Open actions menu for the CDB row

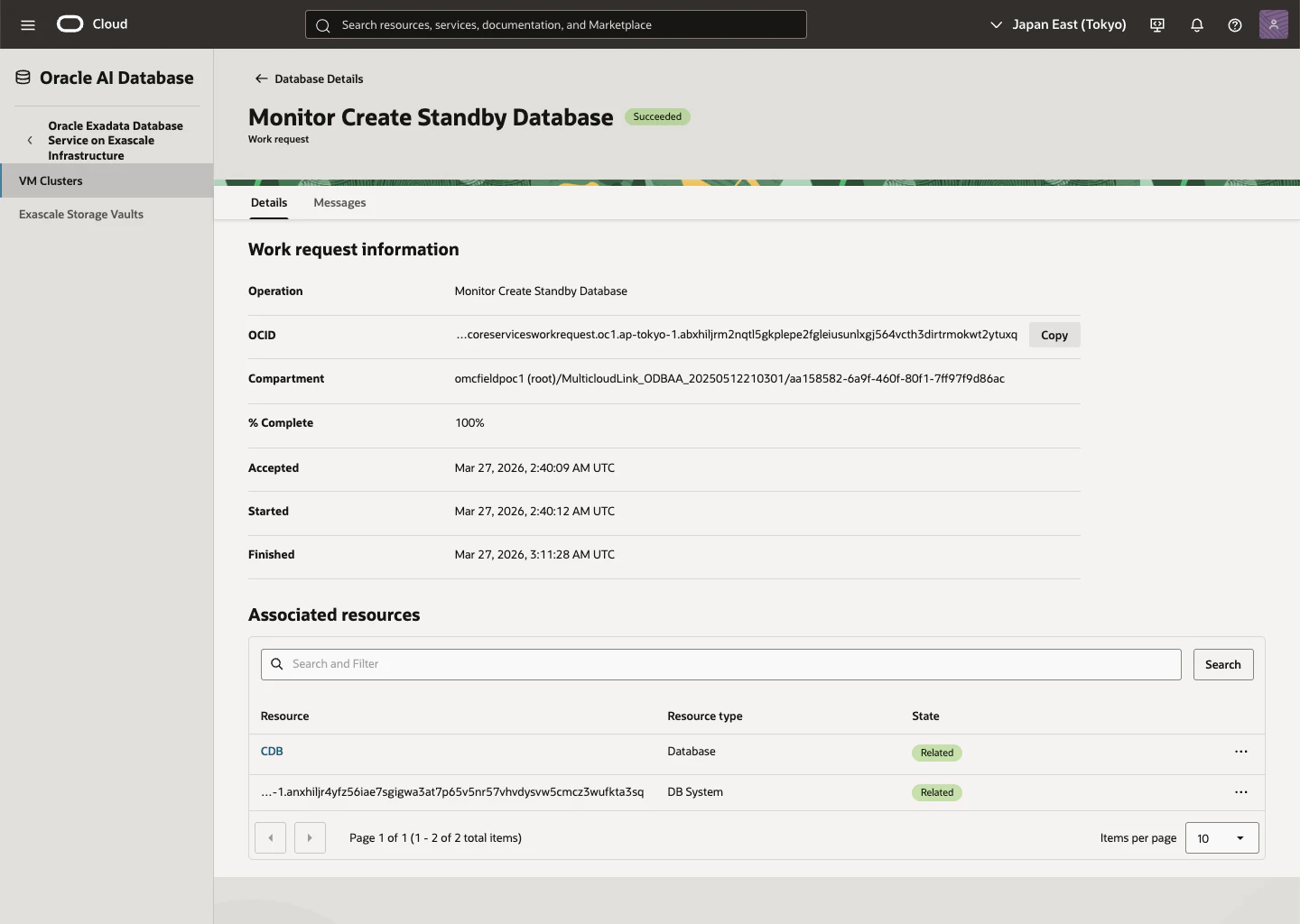pyautogui.click(x=1241, y=752)
